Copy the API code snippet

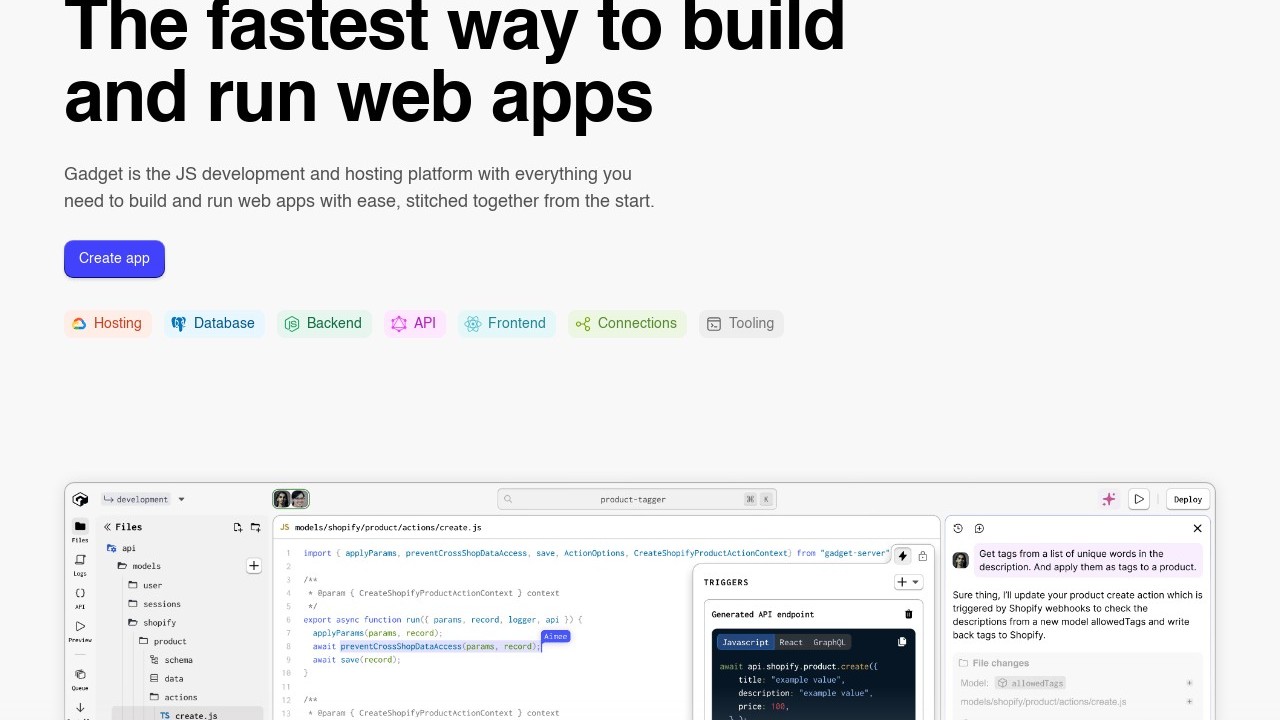tap(902, 642)
